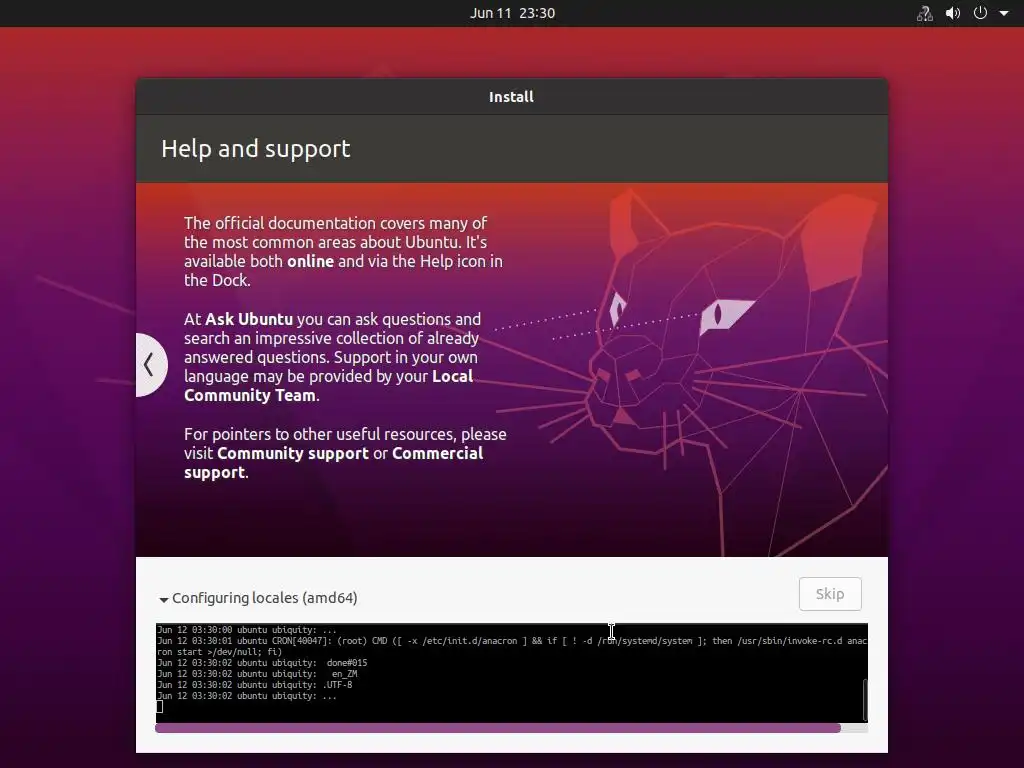This screenshot has height=768, width=1024.
Task: Click the log line containing 'en_ZM'
Action: [x=257, y=674]
